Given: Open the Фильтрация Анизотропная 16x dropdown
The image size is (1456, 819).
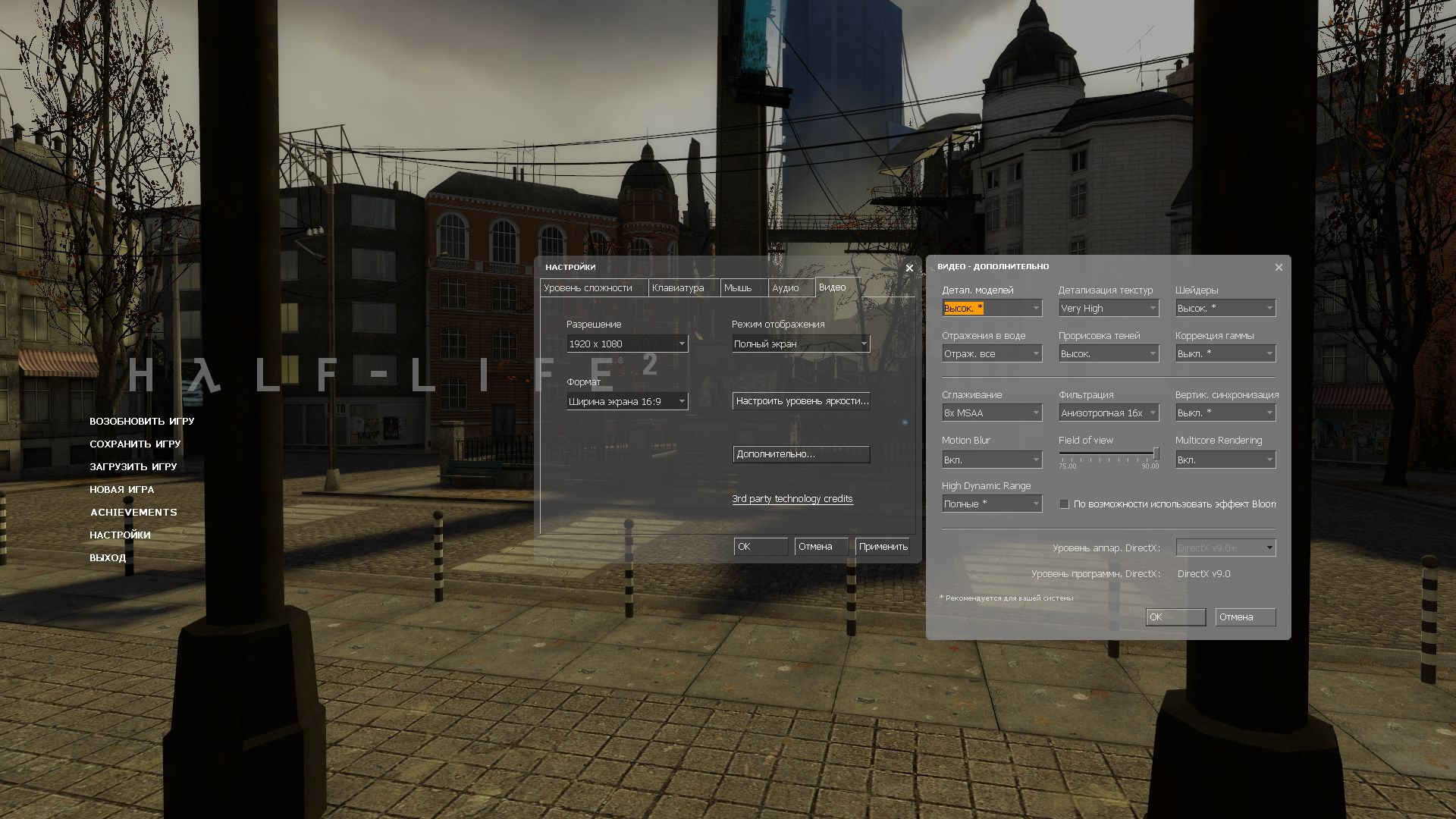Looking at the screenshot, I should click(x=1109, y=413).
